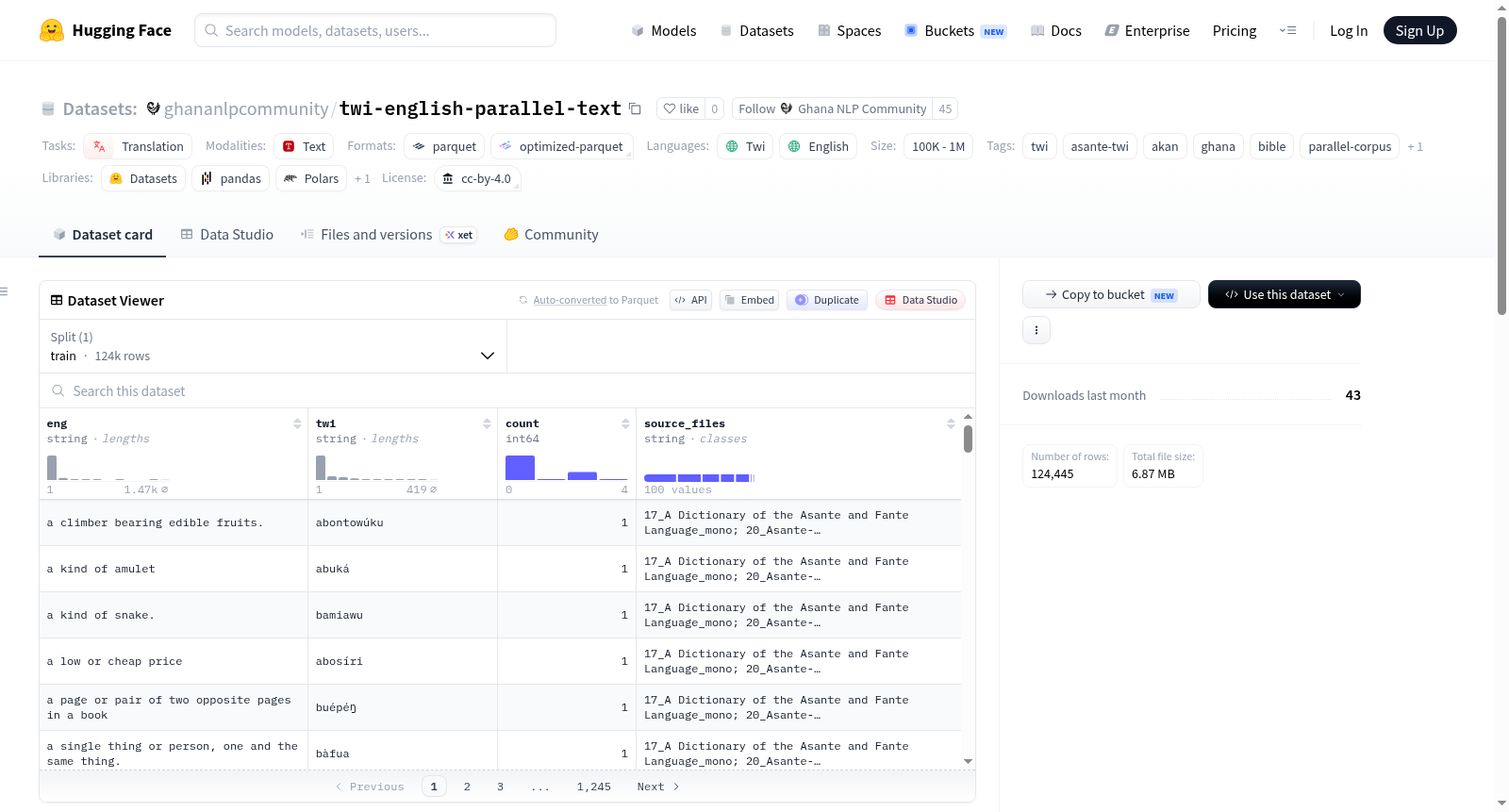Click the table's vertical scrollbar thumb
Screen dimensions: 1509x812
[x=968, y=439]
